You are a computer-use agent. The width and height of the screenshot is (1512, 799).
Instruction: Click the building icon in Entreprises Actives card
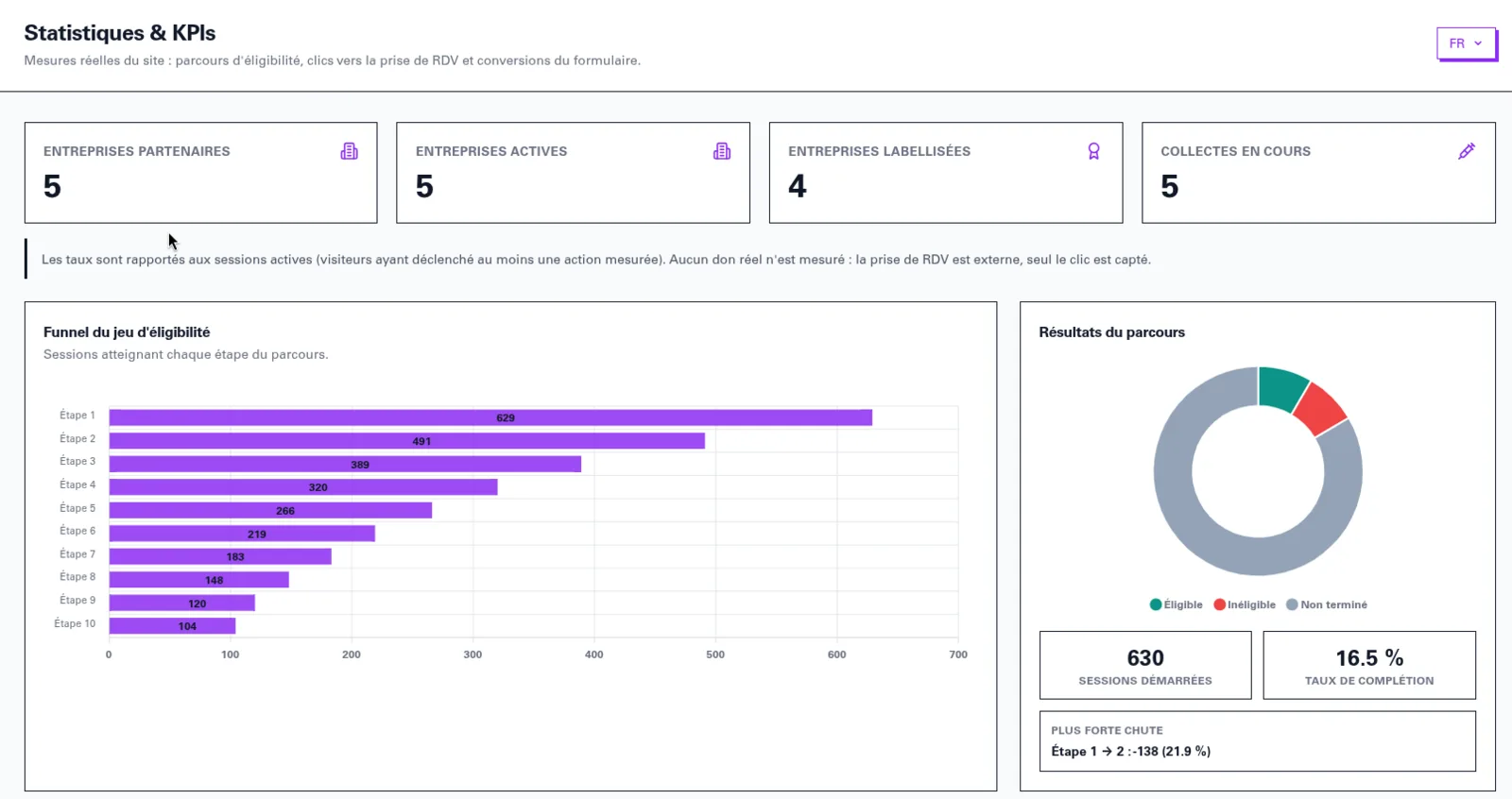click(722, 151)
